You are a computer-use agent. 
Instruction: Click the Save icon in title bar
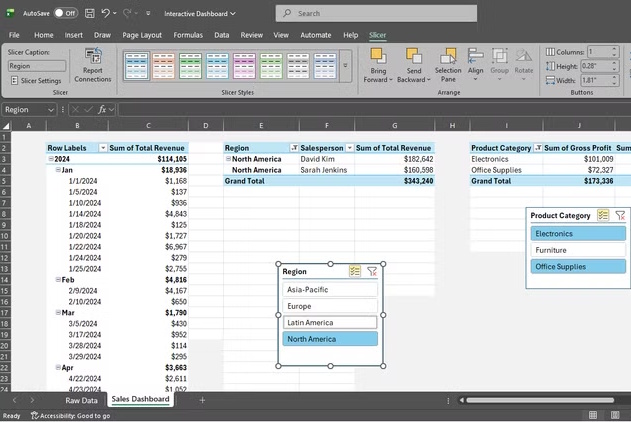(89, 13)
